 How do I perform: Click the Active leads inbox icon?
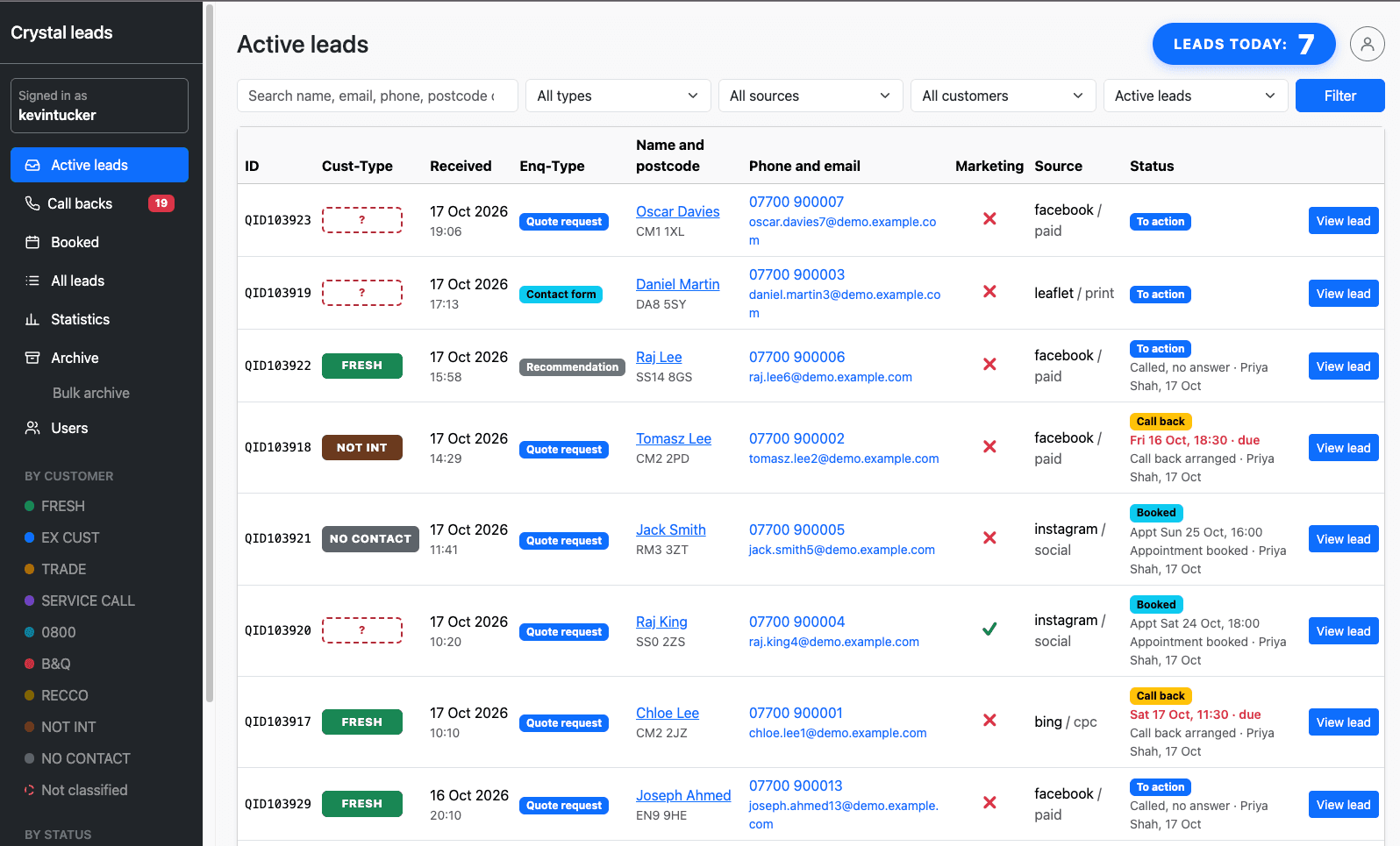click(32, 165)
